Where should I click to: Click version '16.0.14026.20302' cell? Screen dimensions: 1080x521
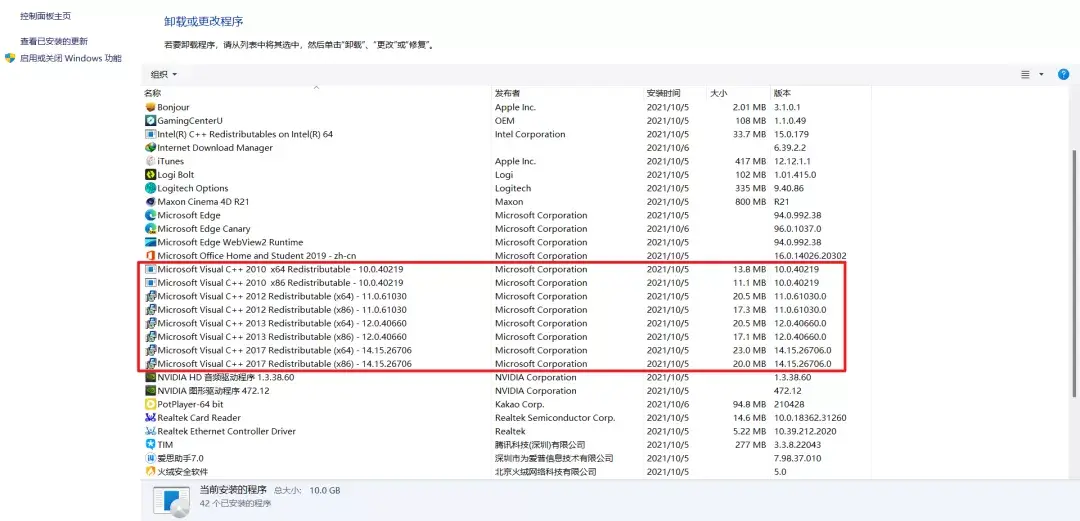(x=811, y=256)
